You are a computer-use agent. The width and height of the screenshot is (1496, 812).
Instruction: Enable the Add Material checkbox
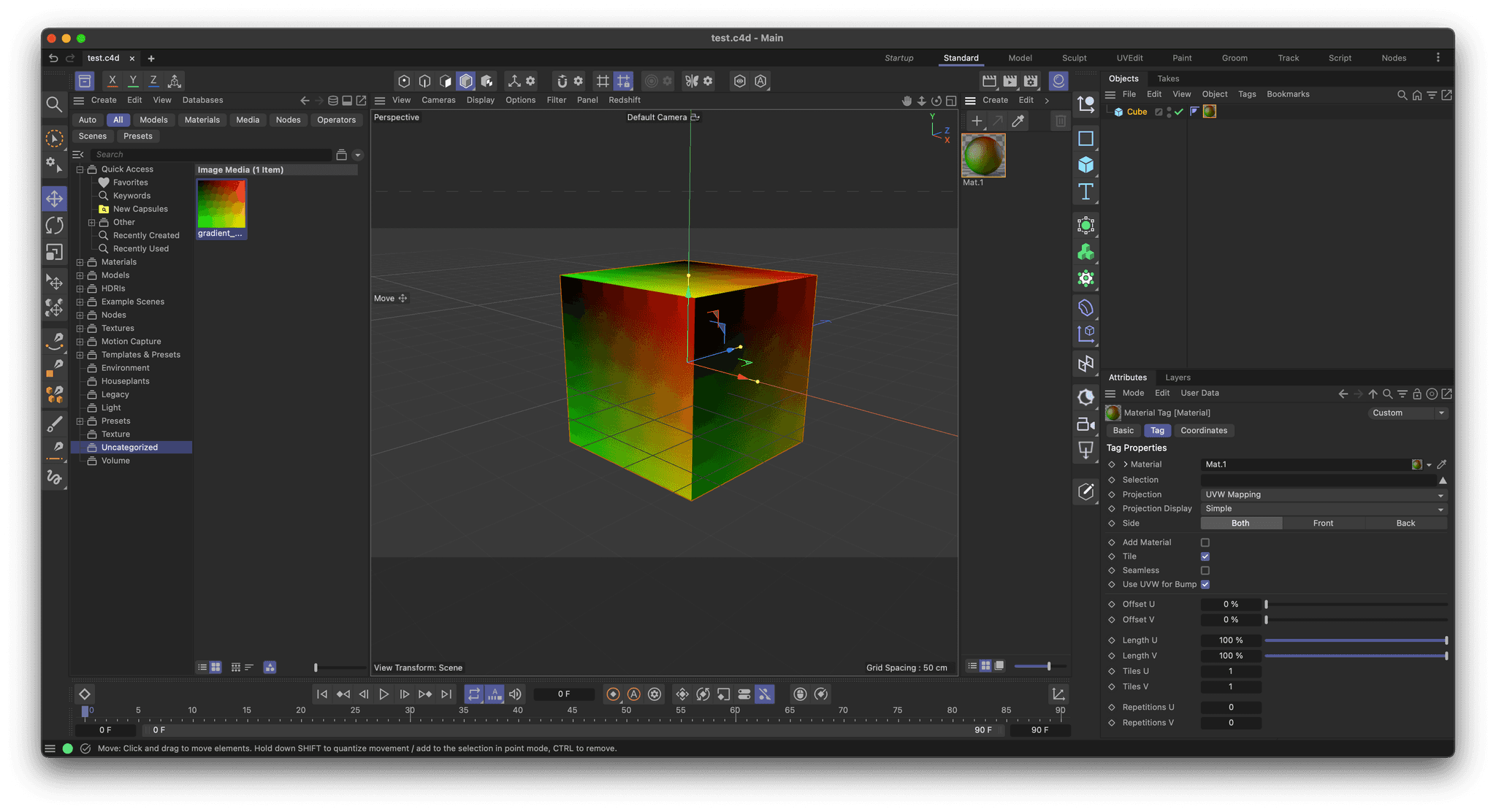[x=1205, y=543]
